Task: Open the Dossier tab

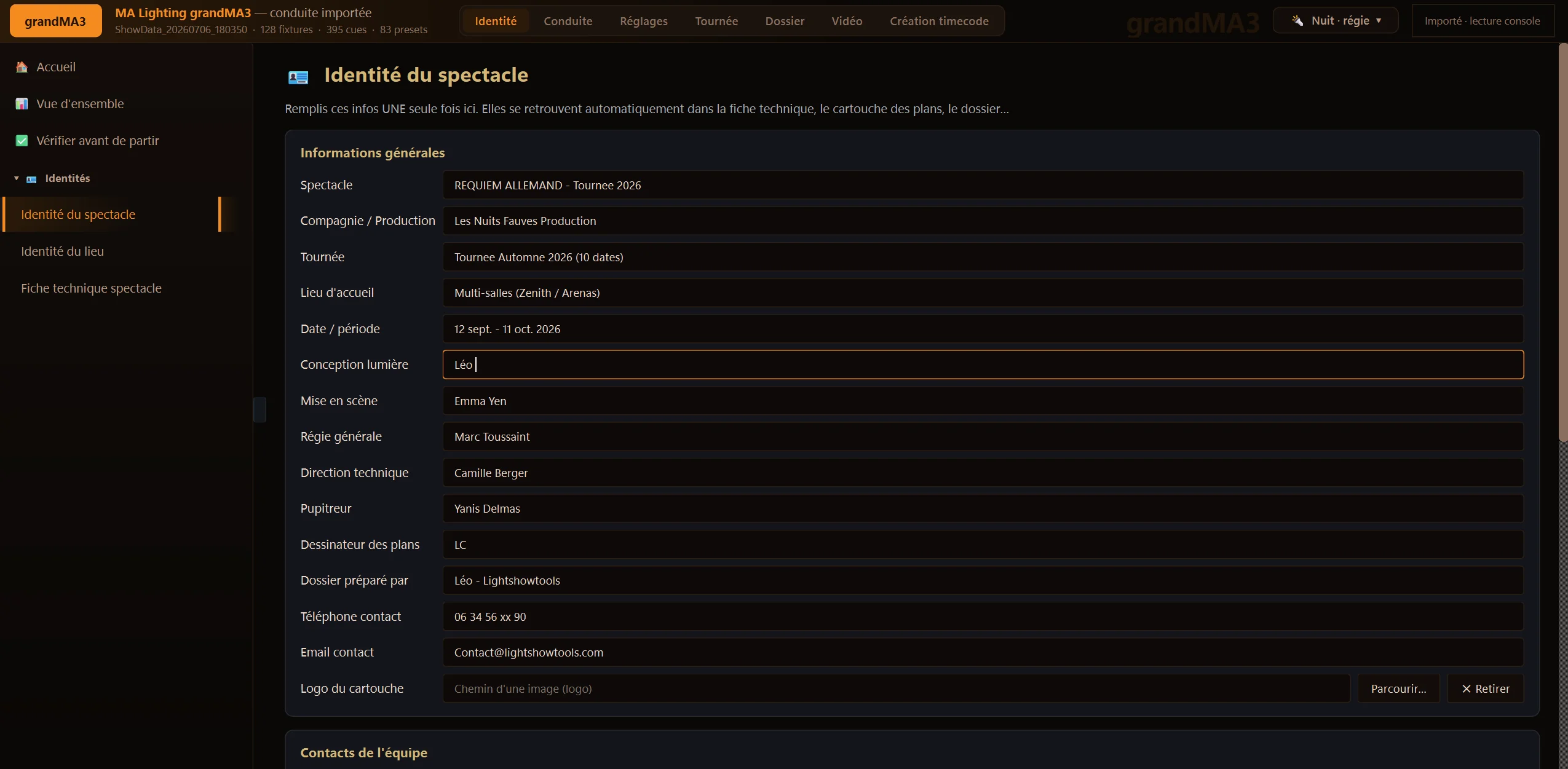Action: pyautogui.click(x=785, y=21)
